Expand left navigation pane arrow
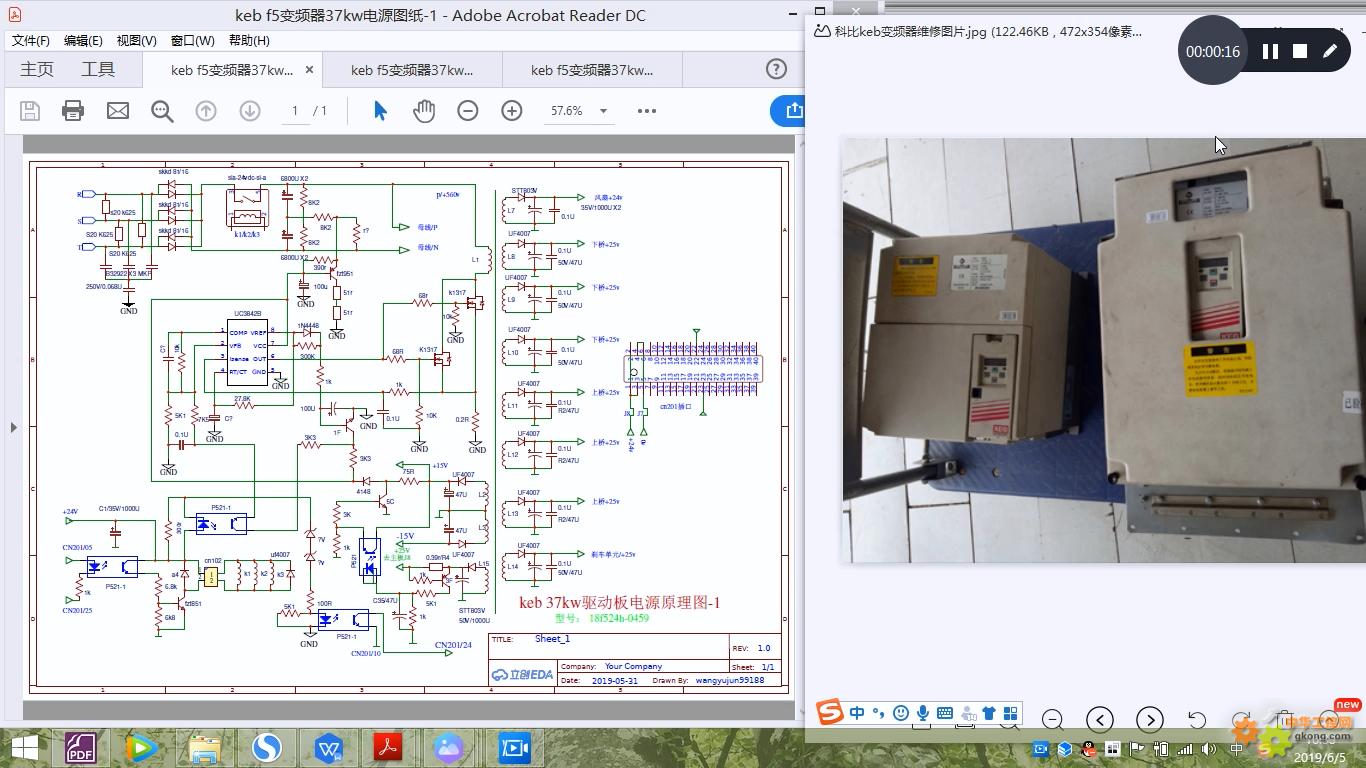Image resolution: width=1366 pixels, height=768 pixels. tap(13, 427)
